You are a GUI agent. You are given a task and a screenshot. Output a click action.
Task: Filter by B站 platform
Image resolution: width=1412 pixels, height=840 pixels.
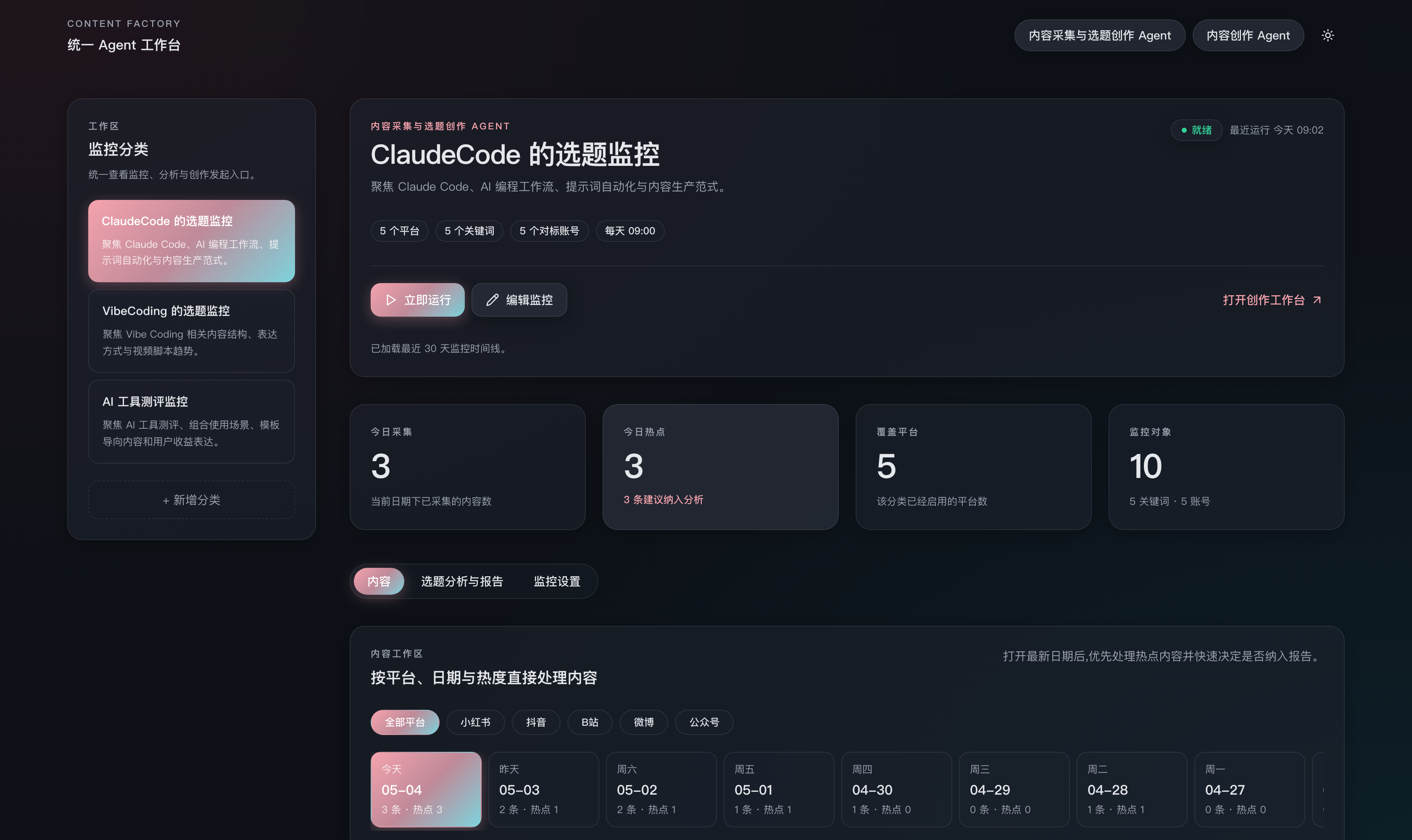(590, 722)
